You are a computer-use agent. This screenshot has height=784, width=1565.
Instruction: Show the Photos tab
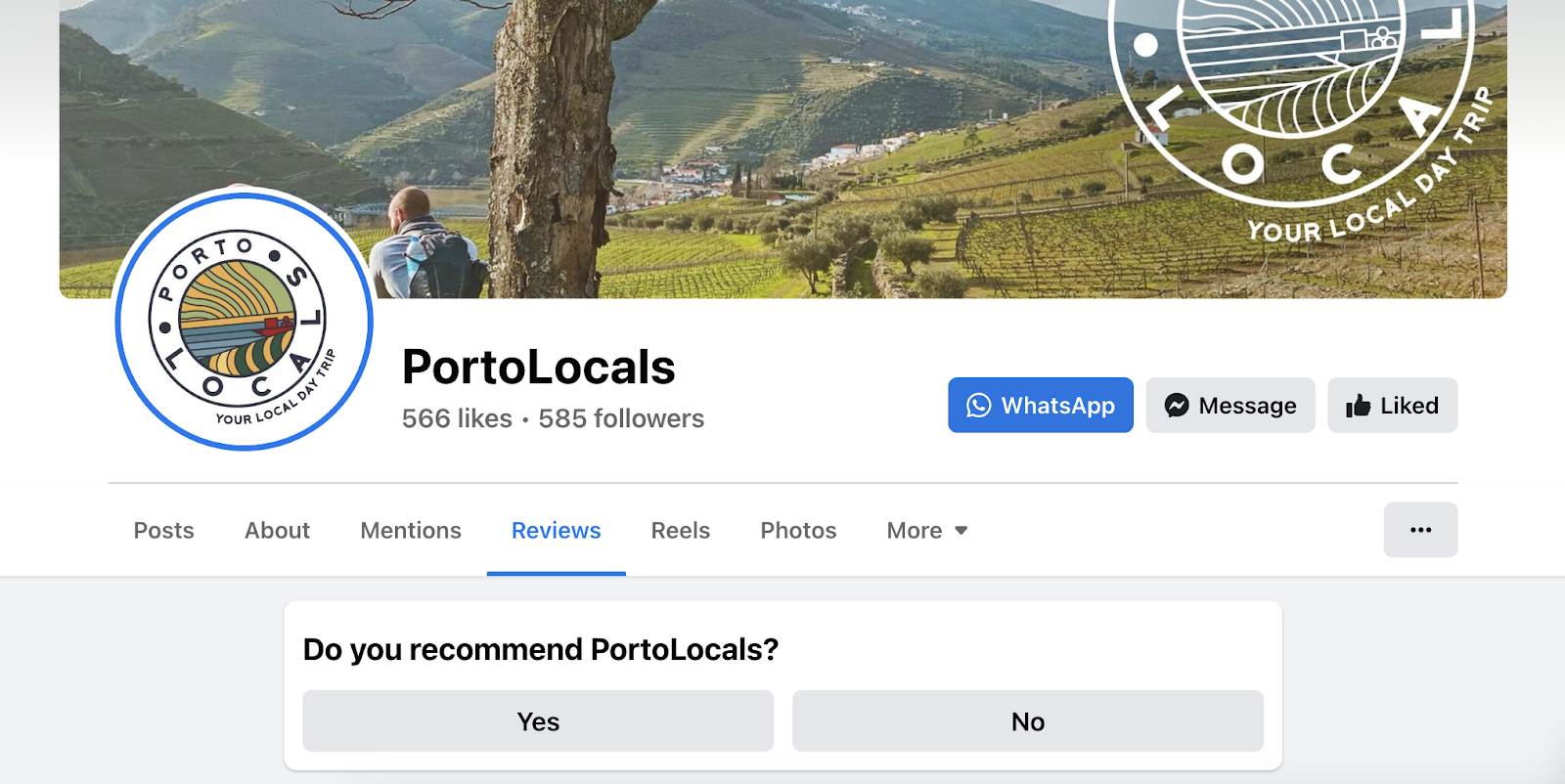click(798, 531)
